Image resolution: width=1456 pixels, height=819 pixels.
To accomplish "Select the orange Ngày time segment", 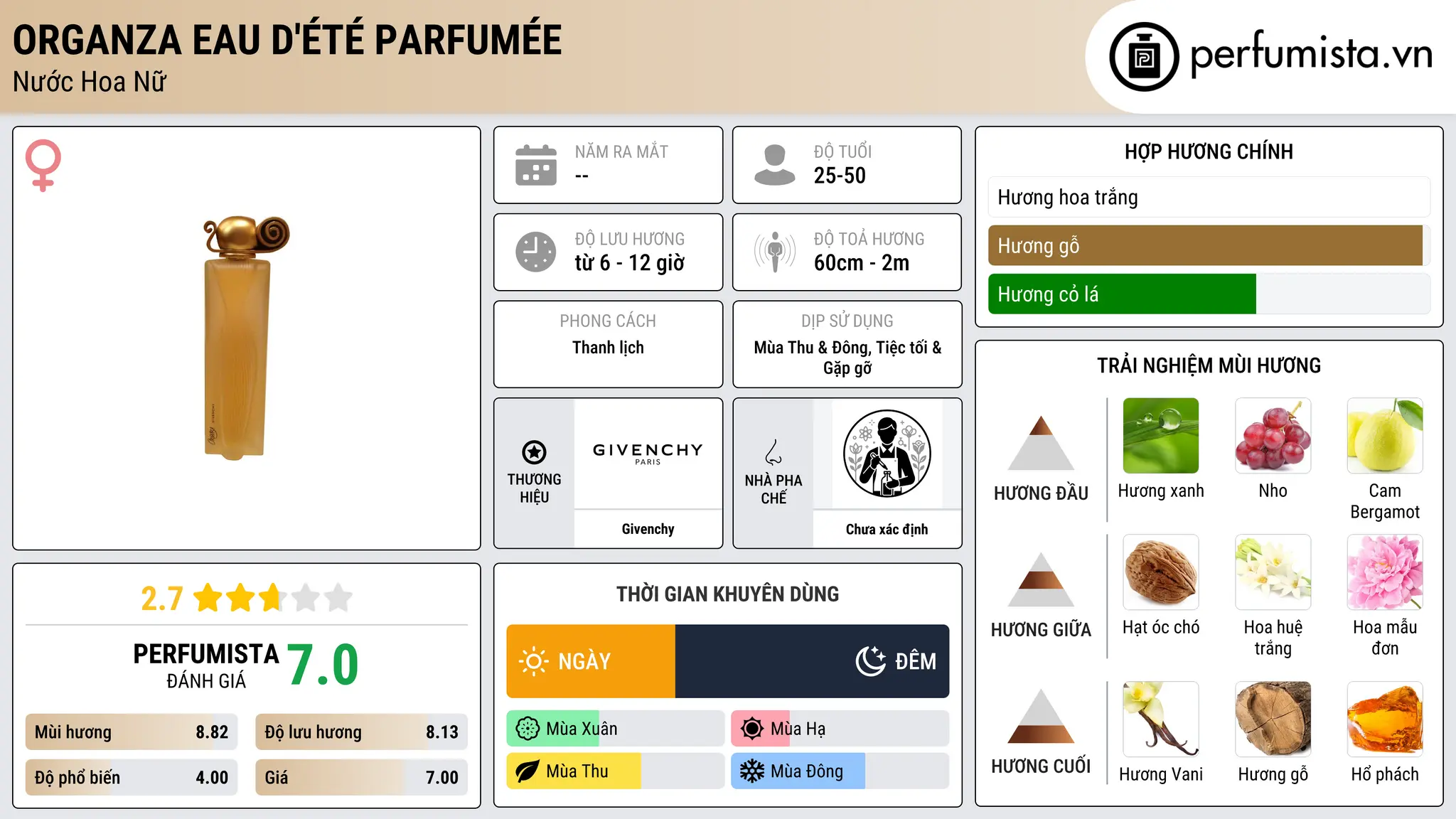I will (x=591, y=661).
